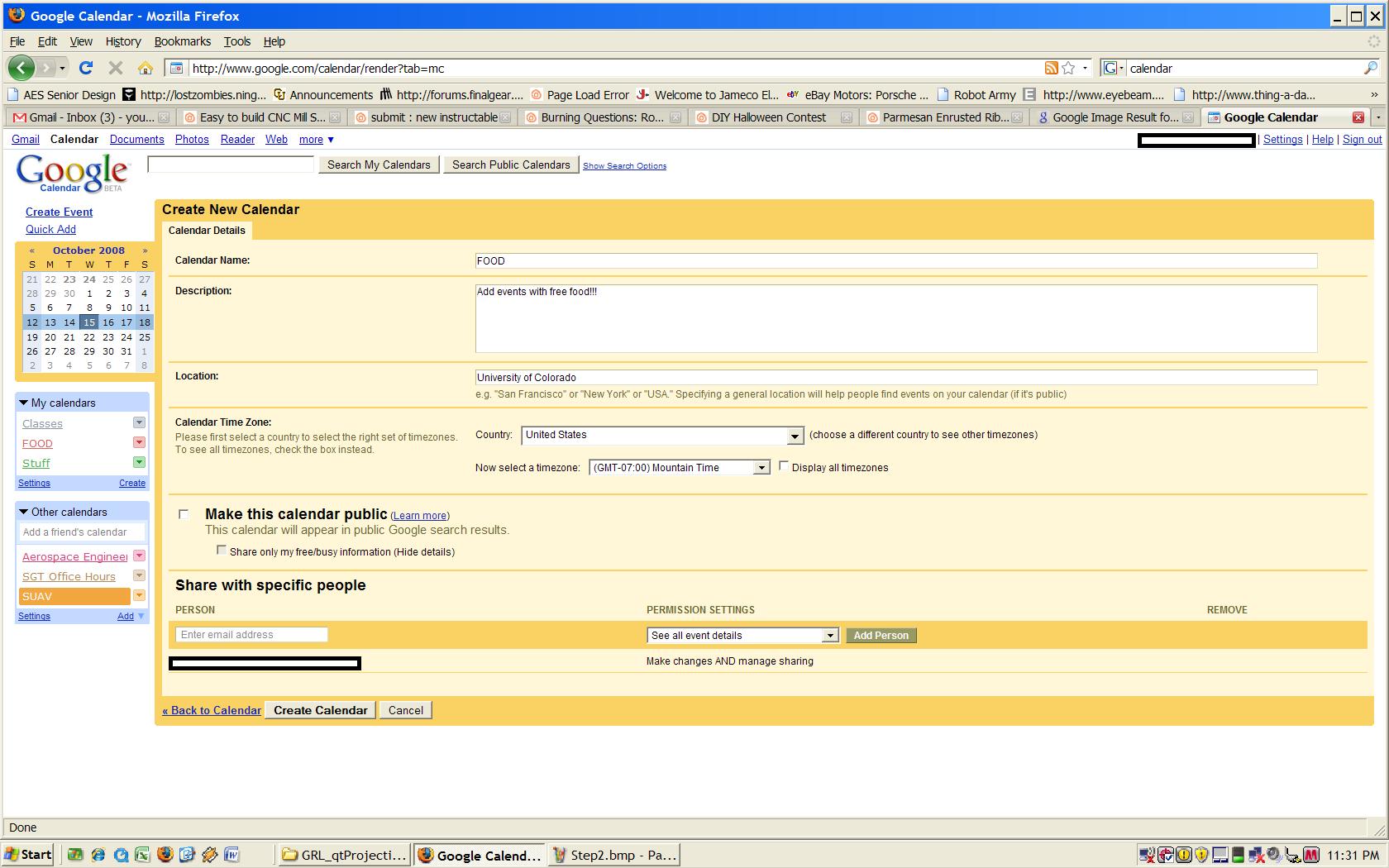This screenshot has height=868, width=1389.
Task: Click the Enter email address field
Action: pyautogui.click(x=251, y=634)
